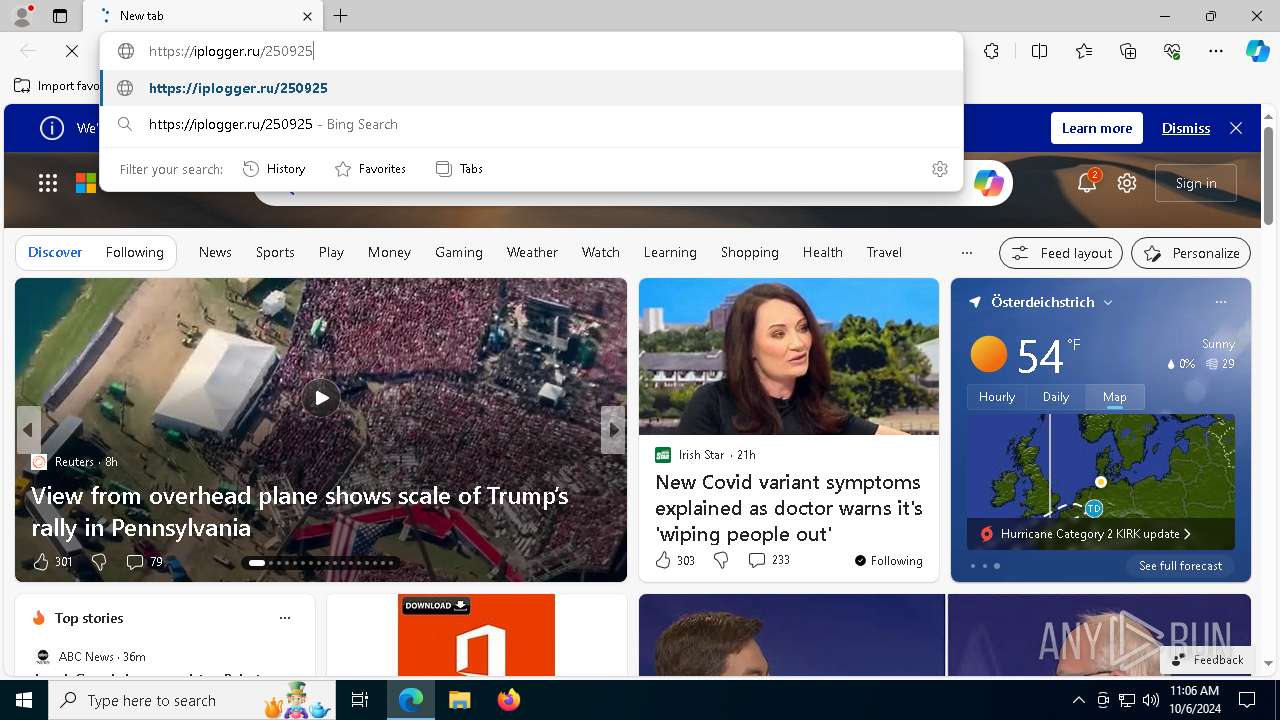Image resolution: width=1280 pixels, height=720 pixels.
Task: Open the Collections icon
Action: click(1128, 51)
